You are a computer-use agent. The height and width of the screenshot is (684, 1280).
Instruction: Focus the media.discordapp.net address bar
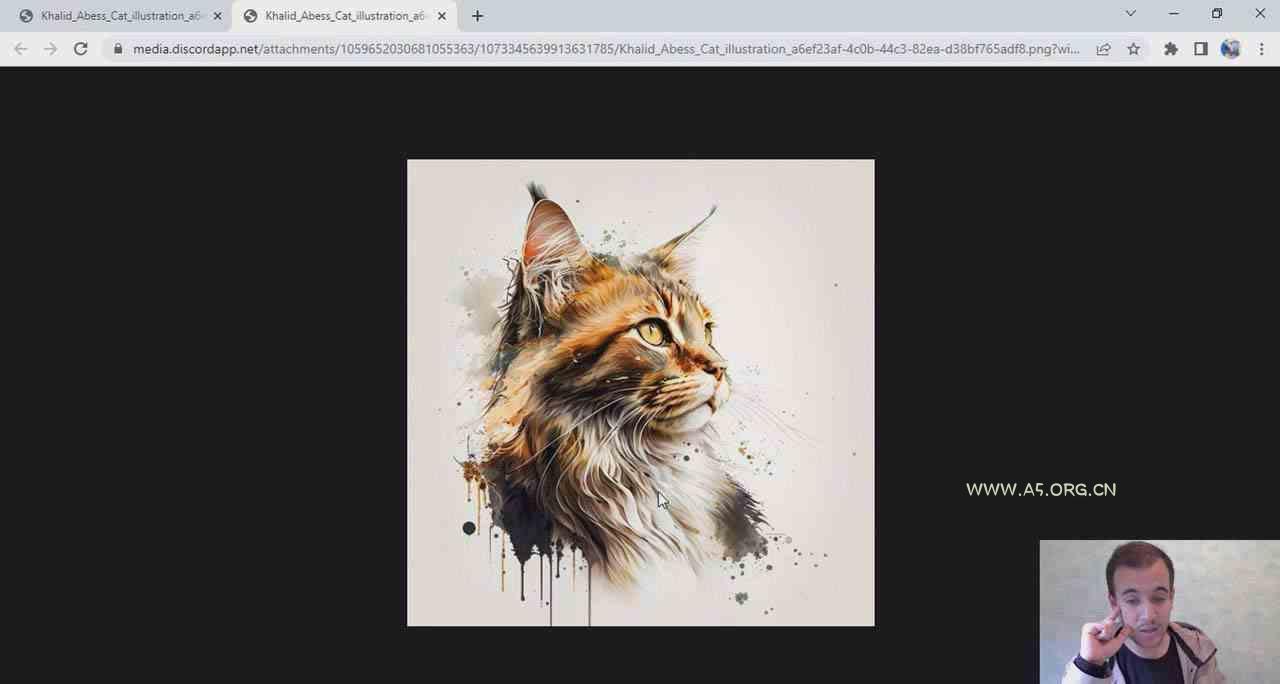(600, 49)
